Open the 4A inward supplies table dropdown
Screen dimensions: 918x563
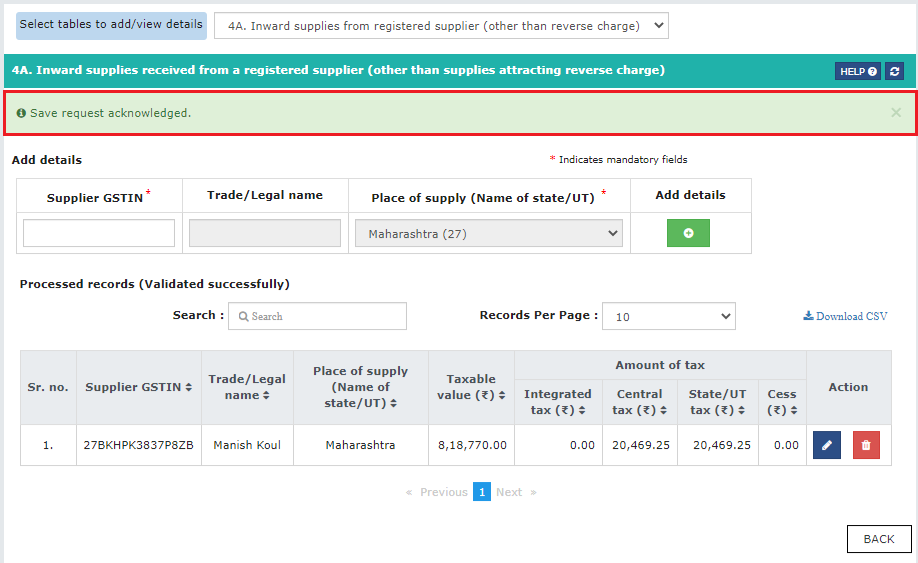pos(441,26)
